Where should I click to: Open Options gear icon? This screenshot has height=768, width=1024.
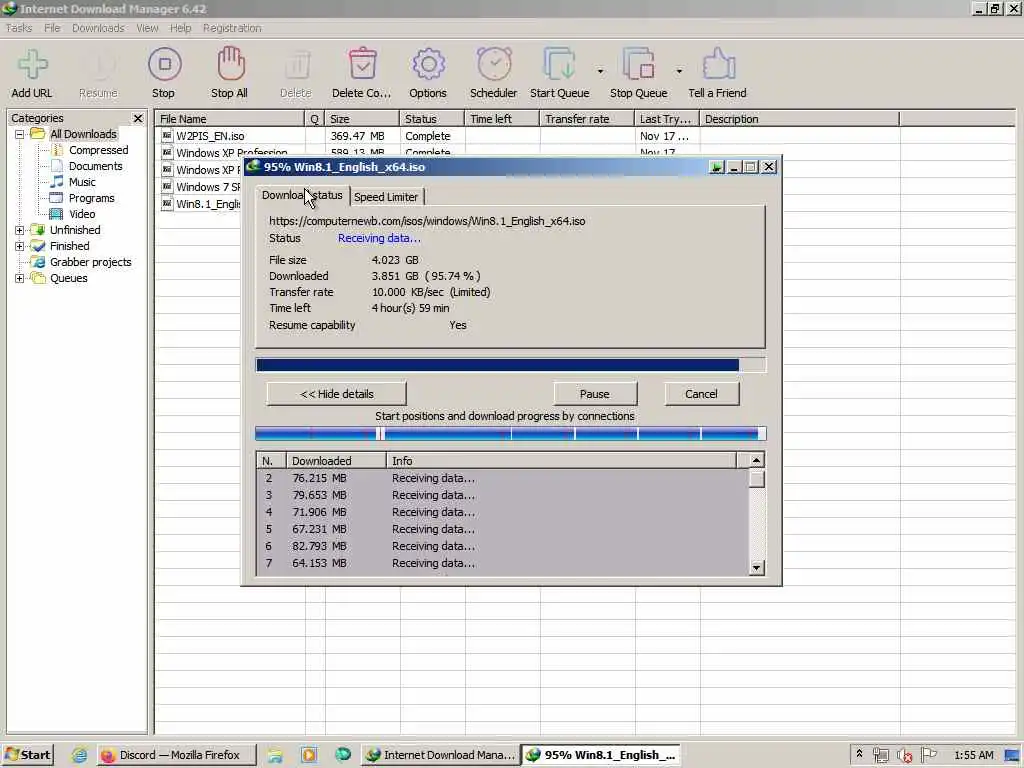[x=428, y=64]
